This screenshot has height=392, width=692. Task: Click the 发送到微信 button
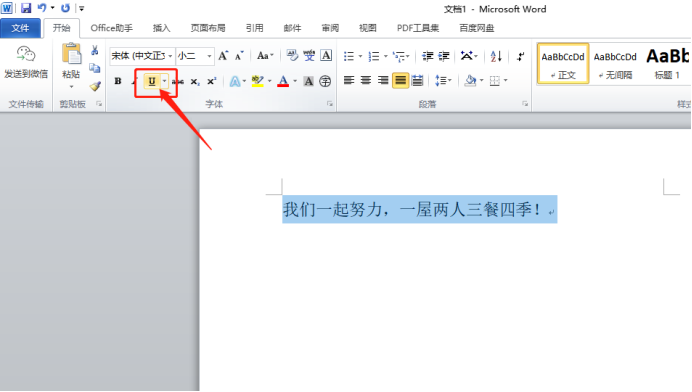[x=26, y=63]
